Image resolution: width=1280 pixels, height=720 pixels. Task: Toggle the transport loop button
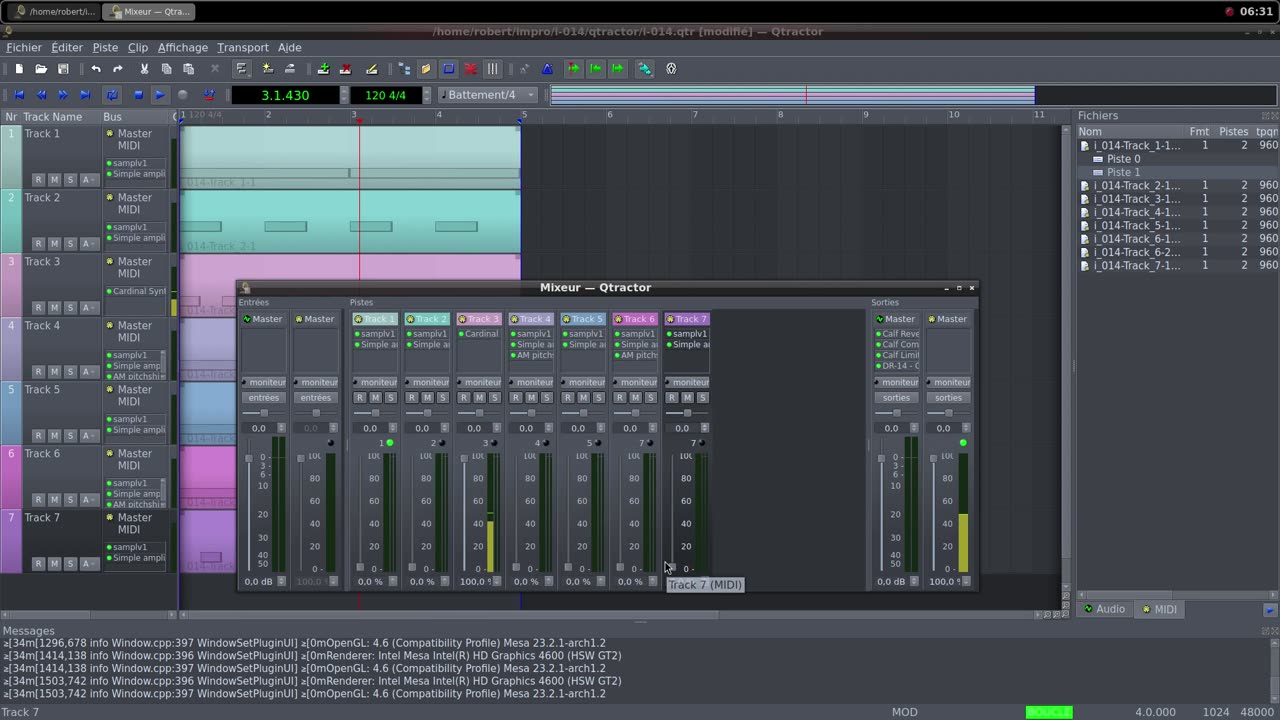pyautogui.click(x=112, y=95)
